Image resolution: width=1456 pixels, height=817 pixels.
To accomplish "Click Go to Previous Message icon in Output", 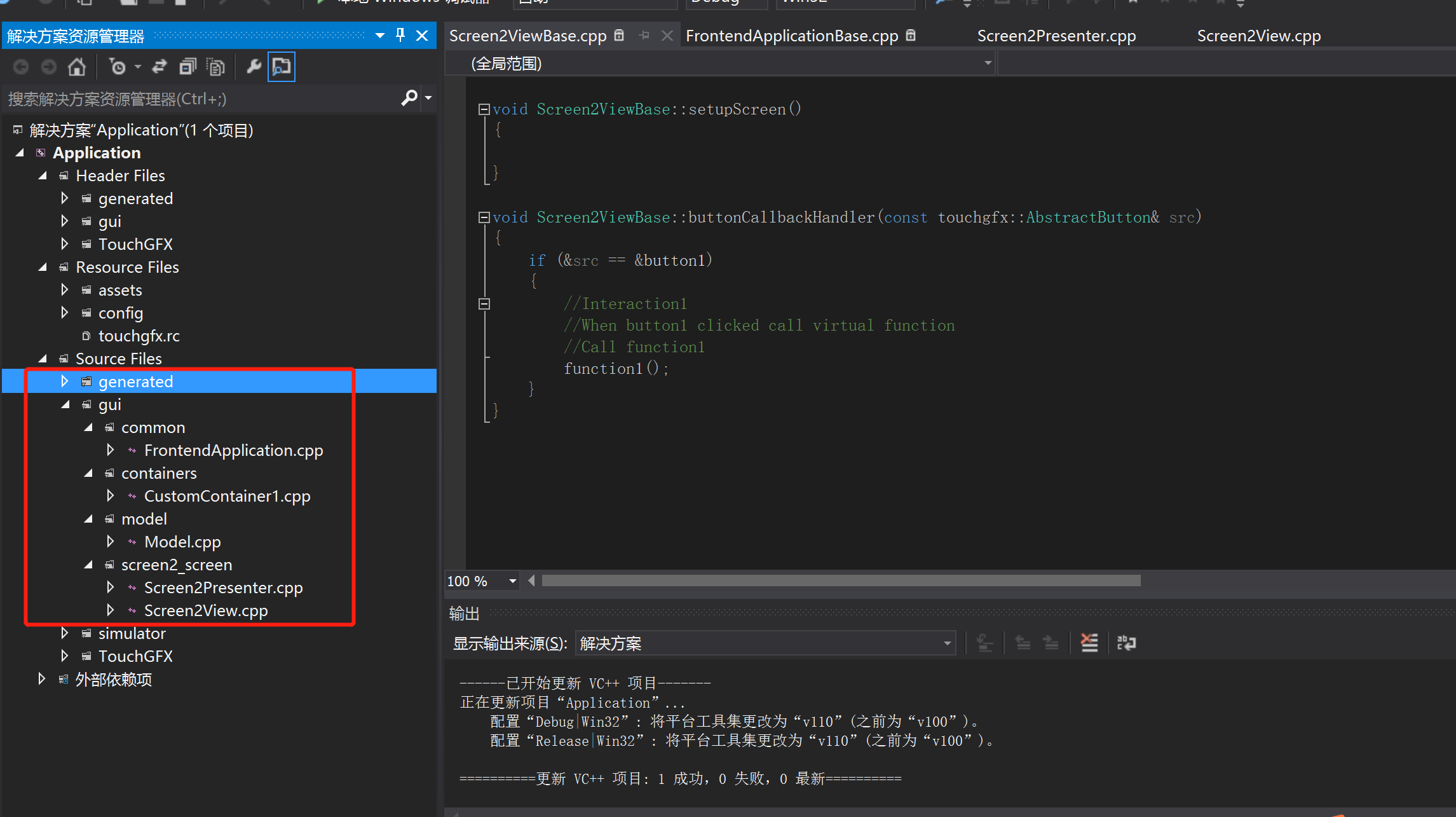I will 1023,643.
